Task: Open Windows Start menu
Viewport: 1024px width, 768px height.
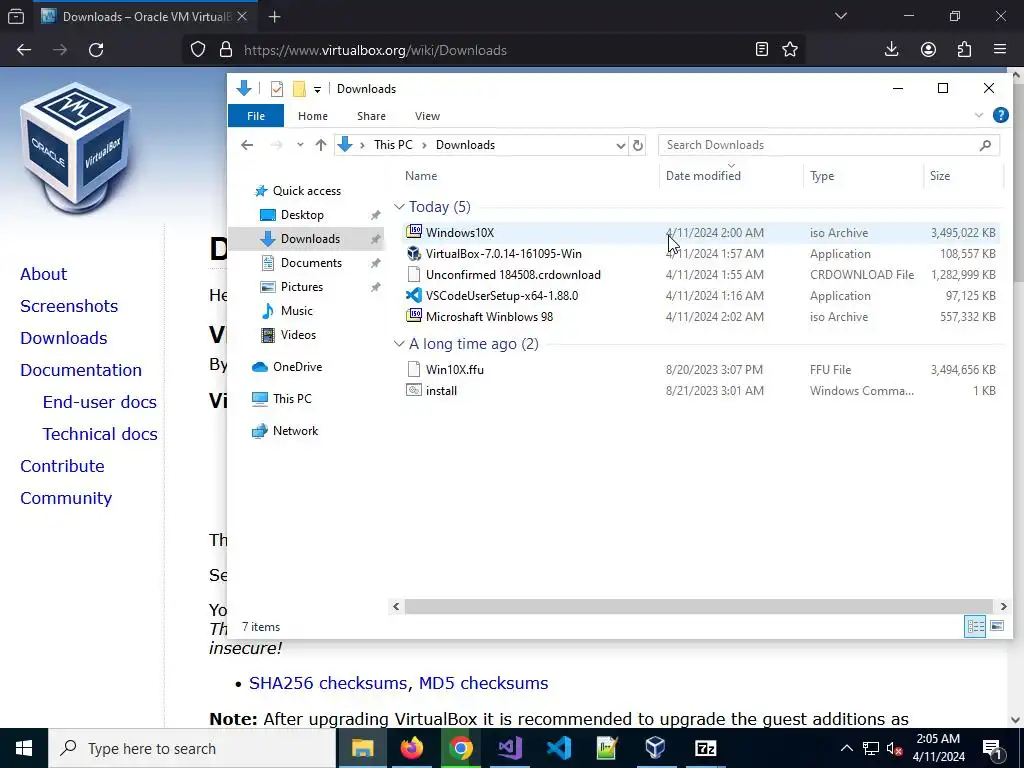Action: 24,748
